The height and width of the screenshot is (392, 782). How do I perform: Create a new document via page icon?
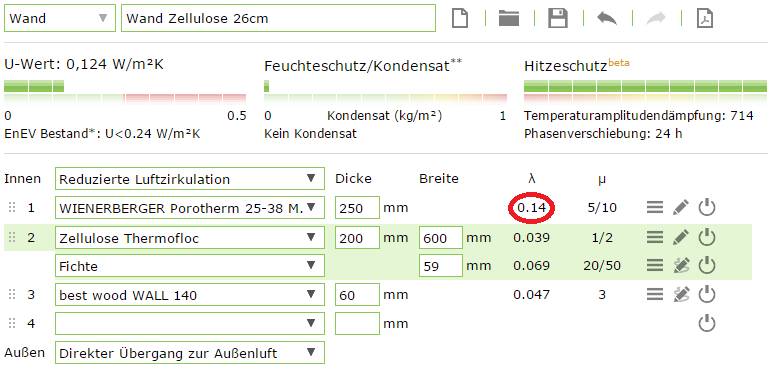460,18
